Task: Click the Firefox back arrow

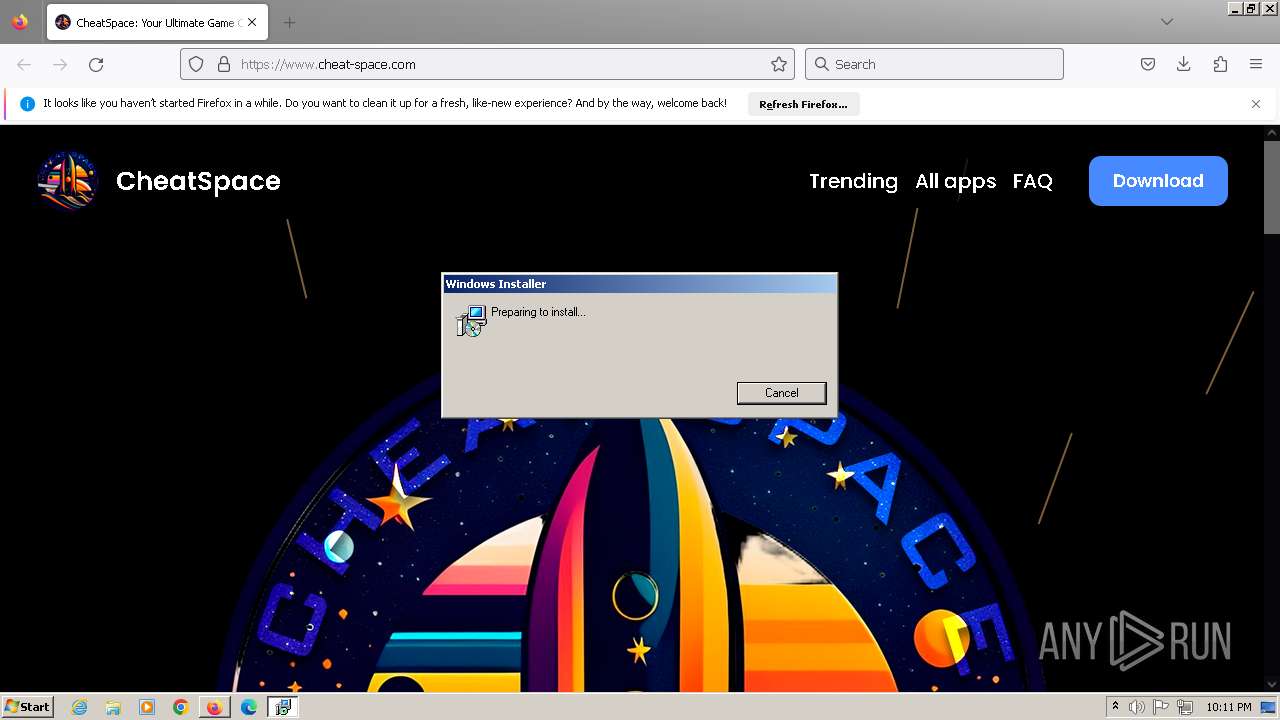Action: coord(24,64)
